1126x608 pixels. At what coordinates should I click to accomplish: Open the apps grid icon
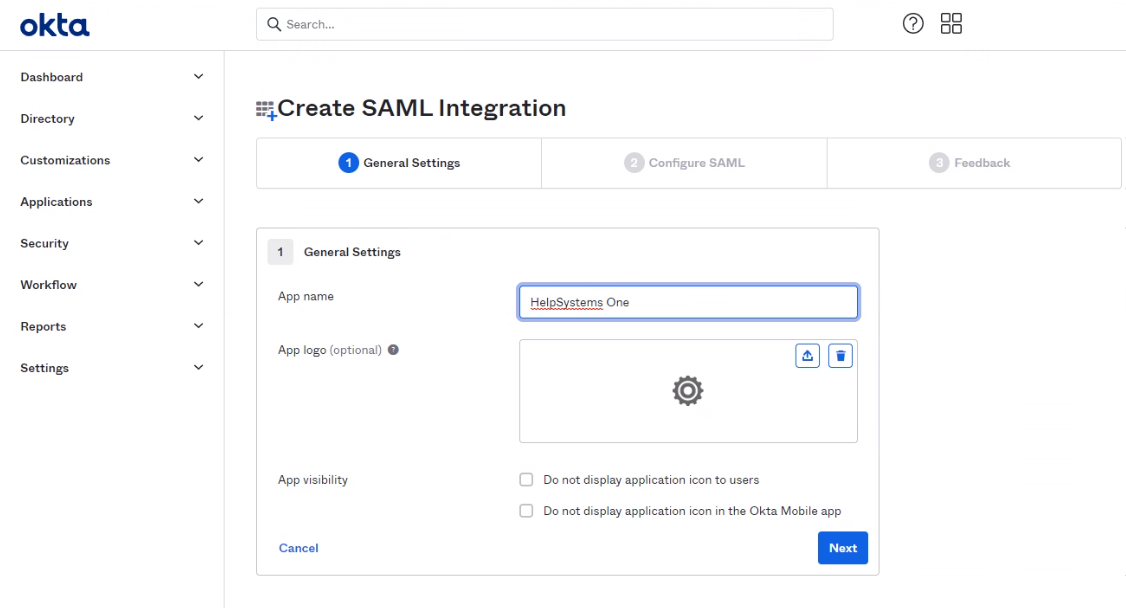click(x=951, y=25)
